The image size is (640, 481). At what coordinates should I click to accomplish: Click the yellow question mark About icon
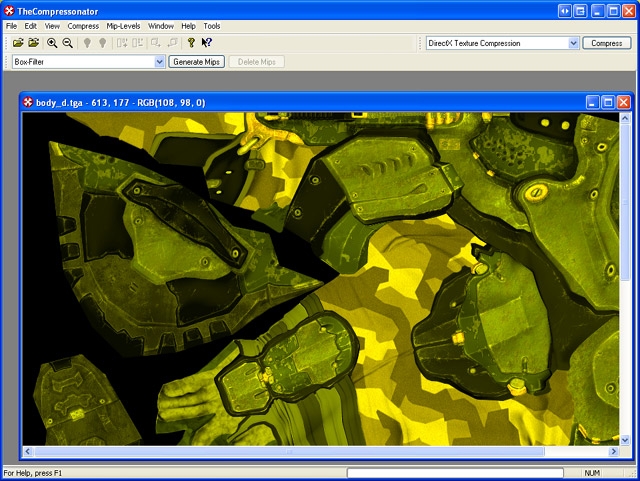point(191,43)
